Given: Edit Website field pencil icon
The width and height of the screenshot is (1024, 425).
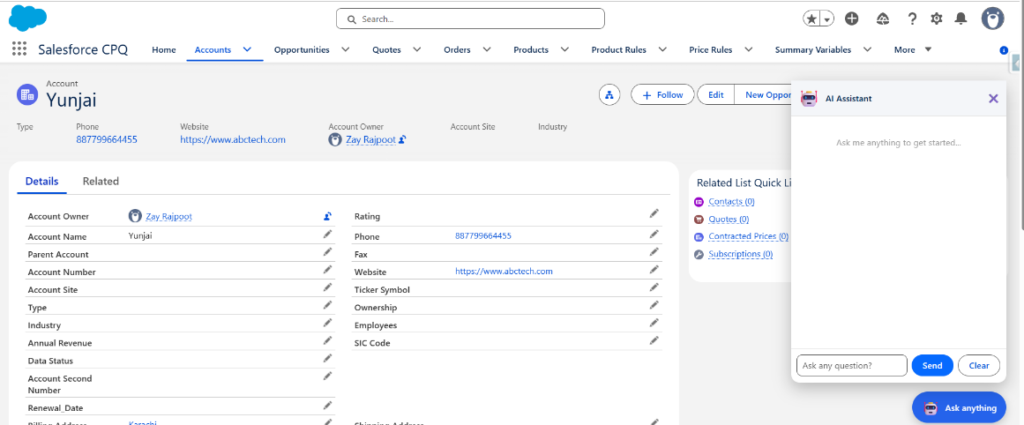Looking at the screenshot, I should [654, 269].
